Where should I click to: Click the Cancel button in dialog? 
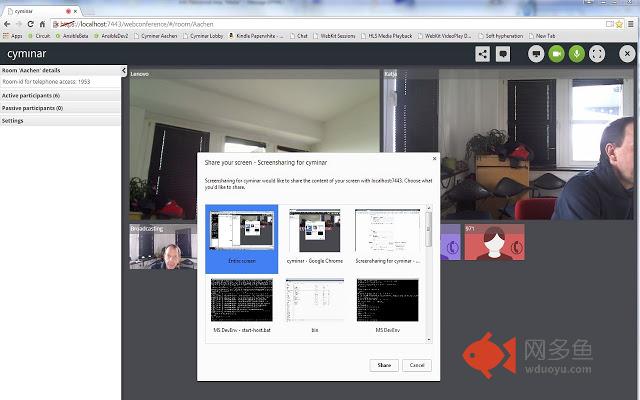coord(417,365)
